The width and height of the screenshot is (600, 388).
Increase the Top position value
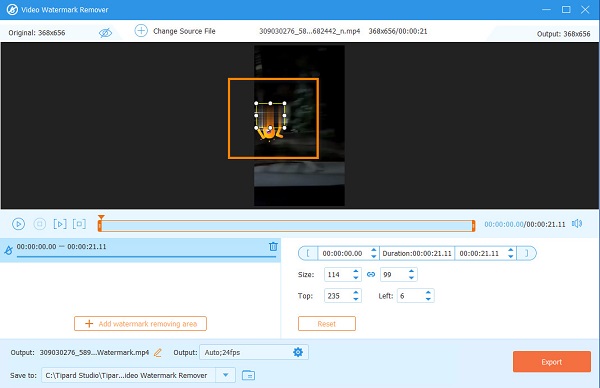[x=356, y=292]
